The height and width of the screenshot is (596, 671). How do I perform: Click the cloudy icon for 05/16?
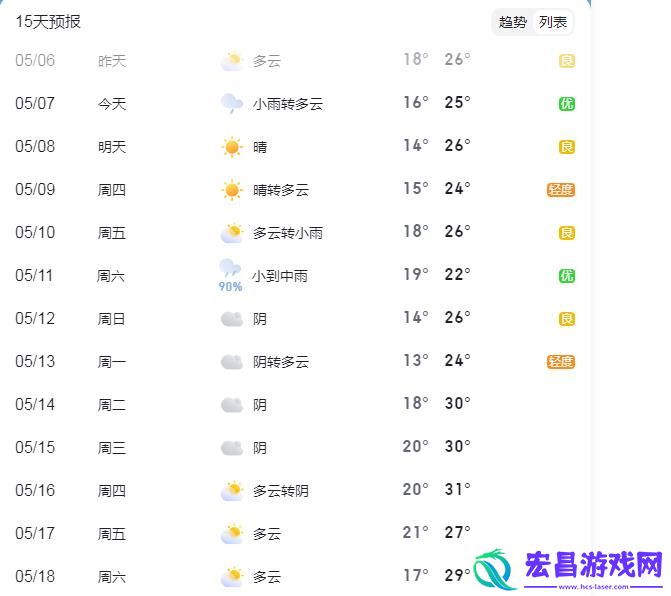coord(232,491)
